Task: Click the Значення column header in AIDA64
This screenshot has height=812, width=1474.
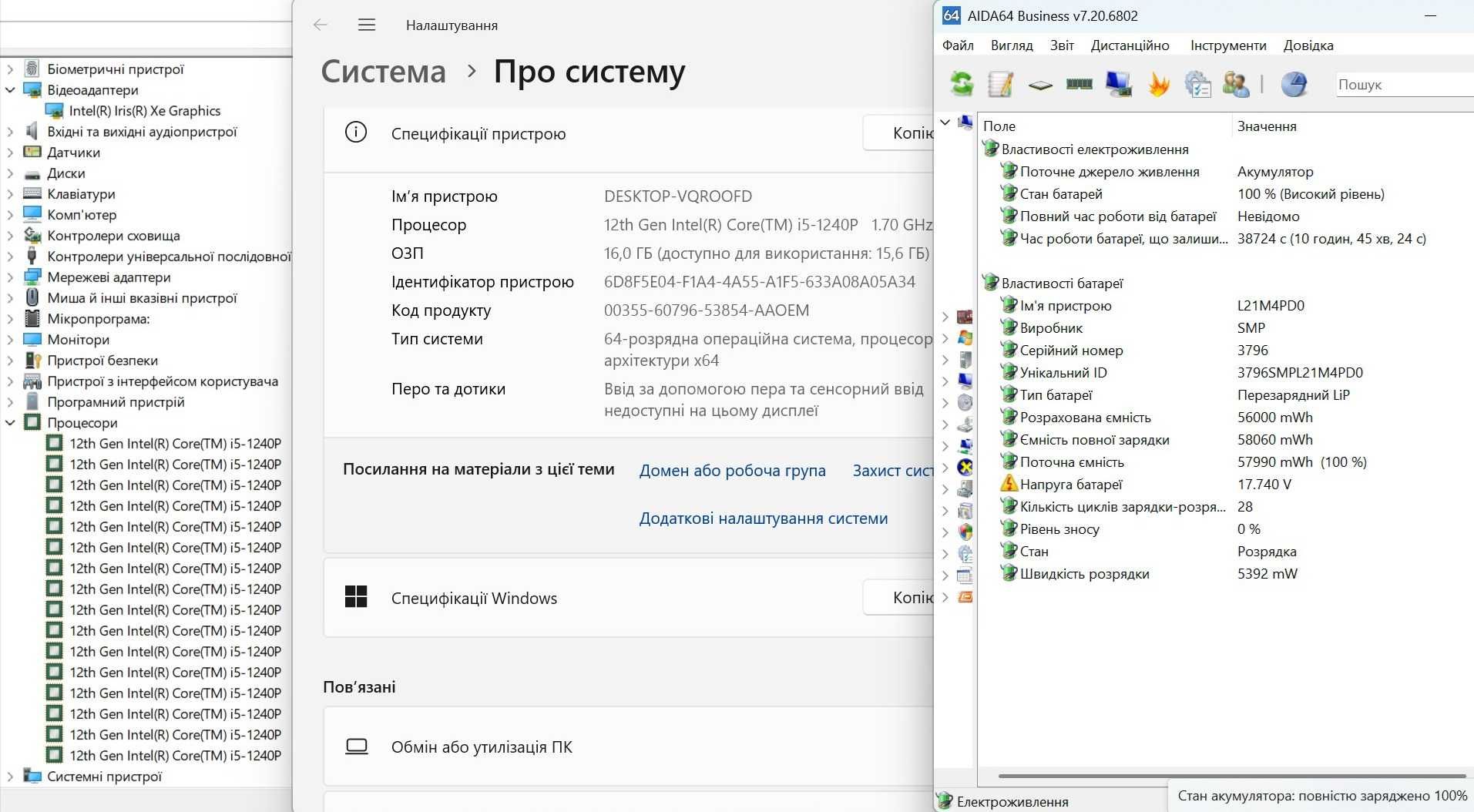Action: (x=1352, y=126)
